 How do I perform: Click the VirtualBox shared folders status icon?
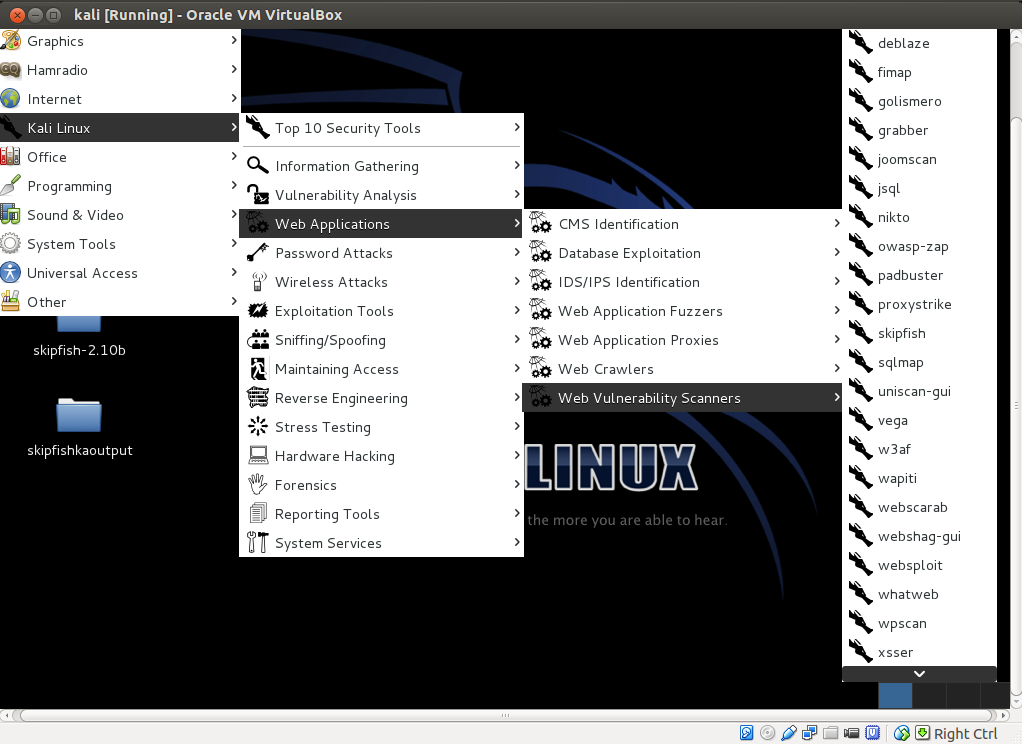(830, 733)
